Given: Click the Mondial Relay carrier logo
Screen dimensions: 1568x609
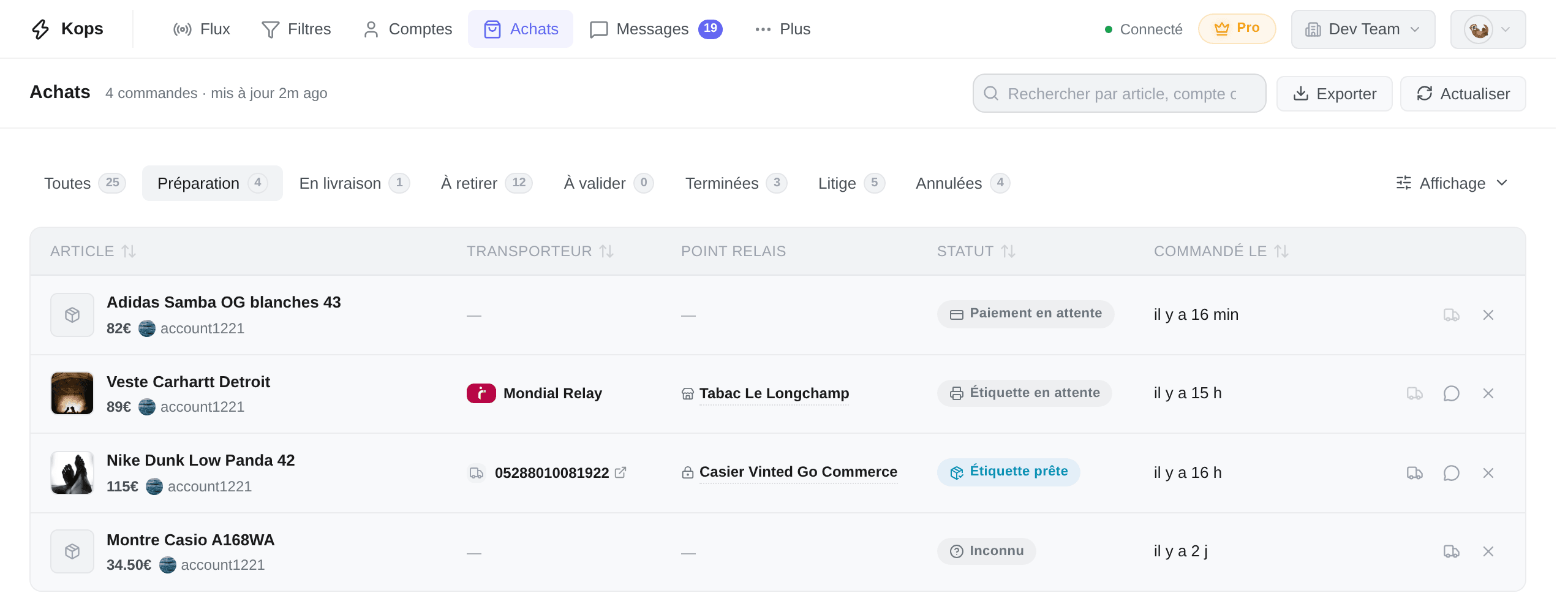Looking at the screenshot, I should point(481,393).
